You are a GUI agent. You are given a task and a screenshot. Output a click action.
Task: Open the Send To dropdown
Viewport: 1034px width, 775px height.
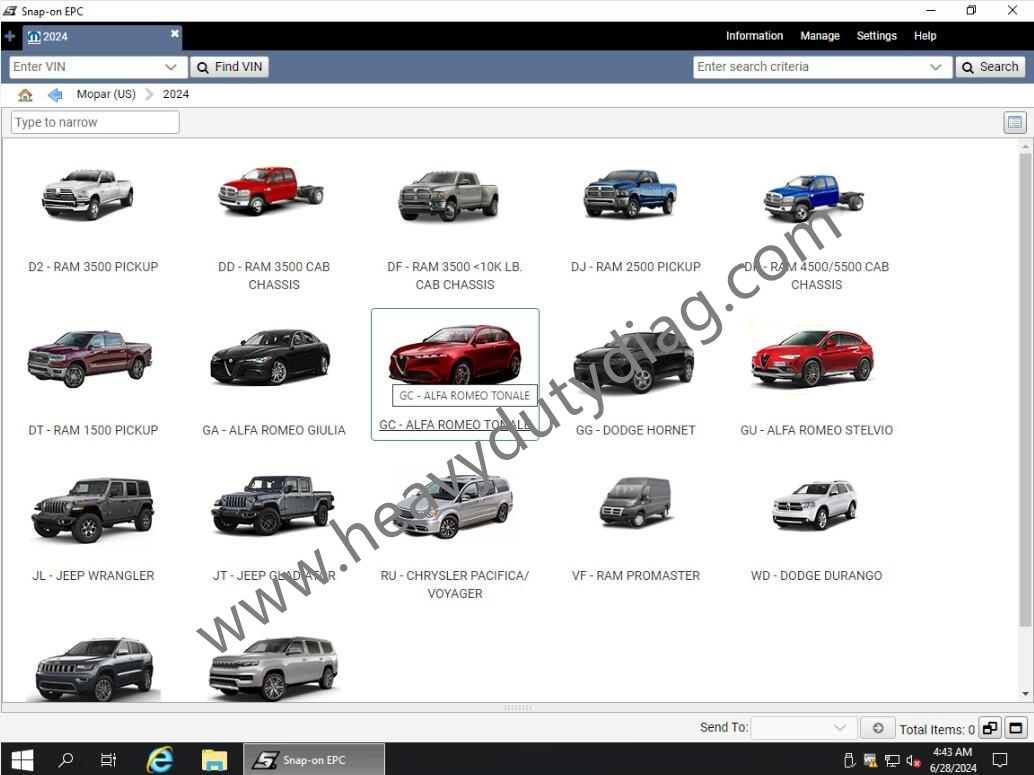[x=804, y=728]
